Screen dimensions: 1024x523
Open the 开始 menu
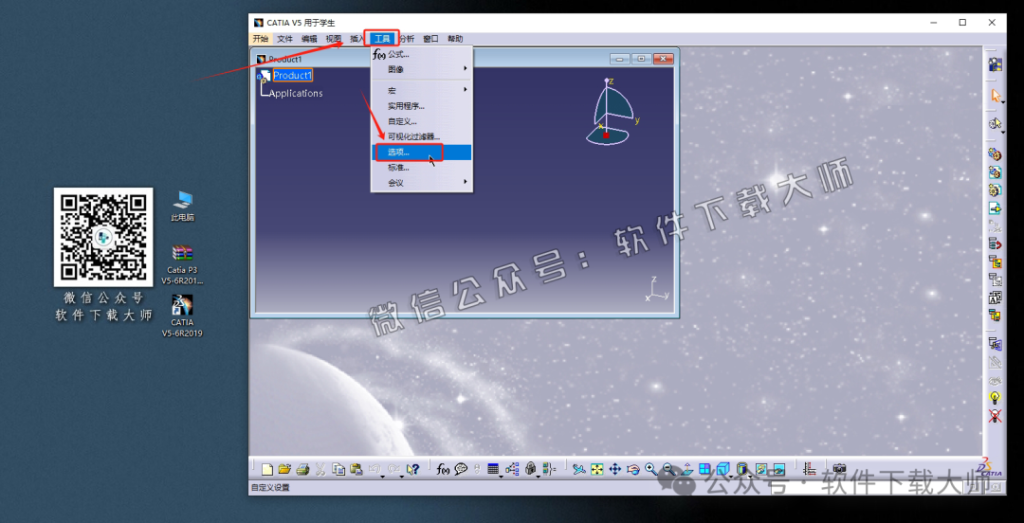(261, 39)
